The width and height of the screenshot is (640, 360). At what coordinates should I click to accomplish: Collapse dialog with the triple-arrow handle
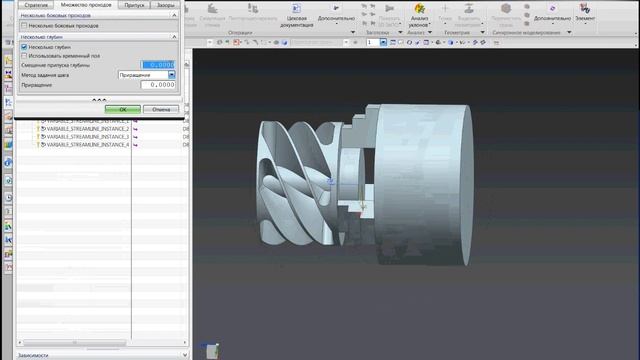pyautogui.click(x=99, y=99)
